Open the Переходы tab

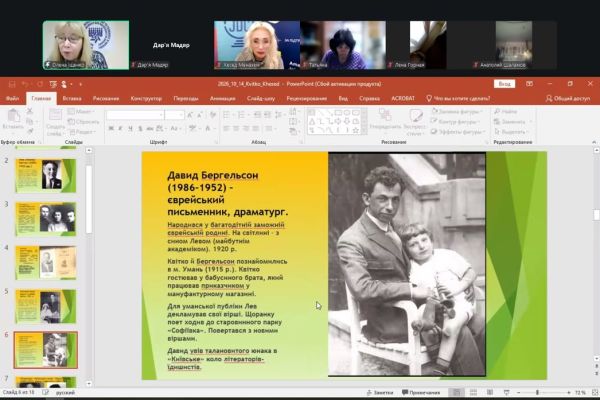[186, 98]
